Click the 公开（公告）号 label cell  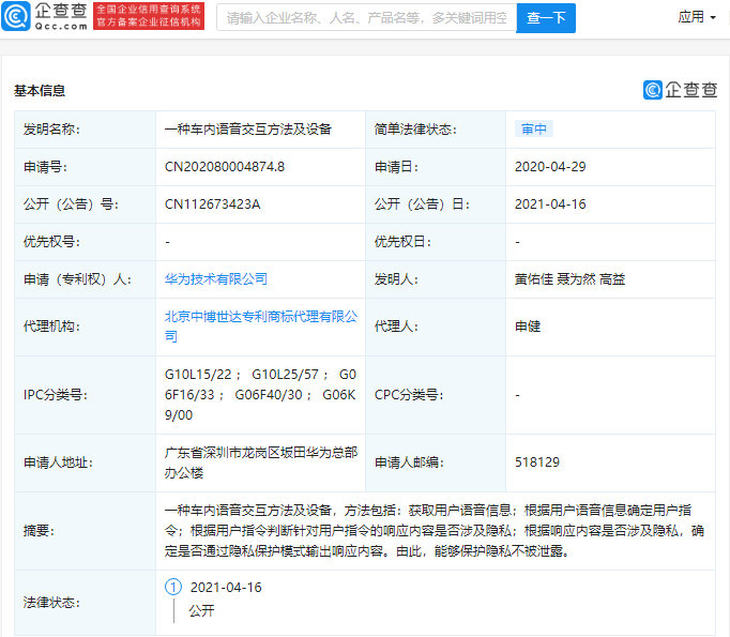click(85, 204)
